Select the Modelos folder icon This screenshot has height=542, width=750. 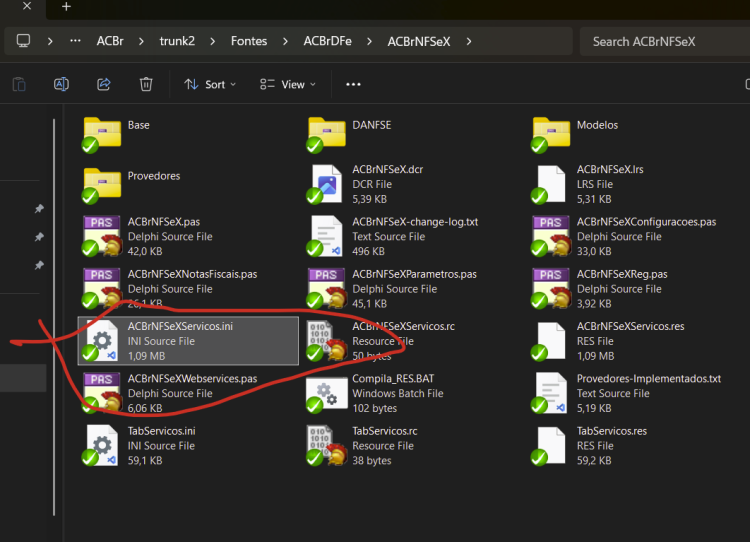click(x=551, y=134)
